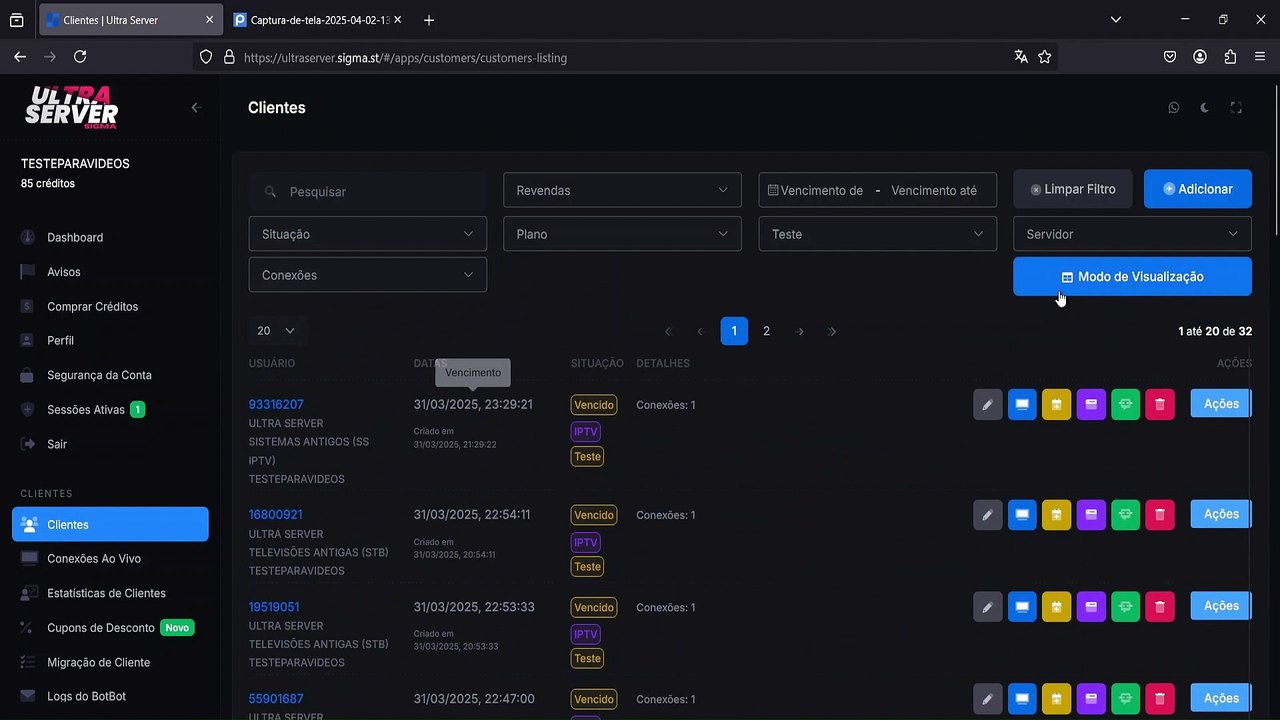
Task: Focus the Pesquisar search field
Action: click(x=367, y=191)
